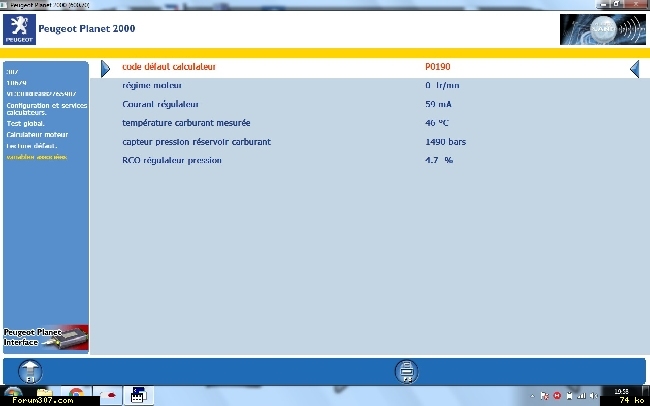The width and height of the screenshot is (650, 406).
Task: Click the red taskbar application icon
Action: (x=110, y=395)
